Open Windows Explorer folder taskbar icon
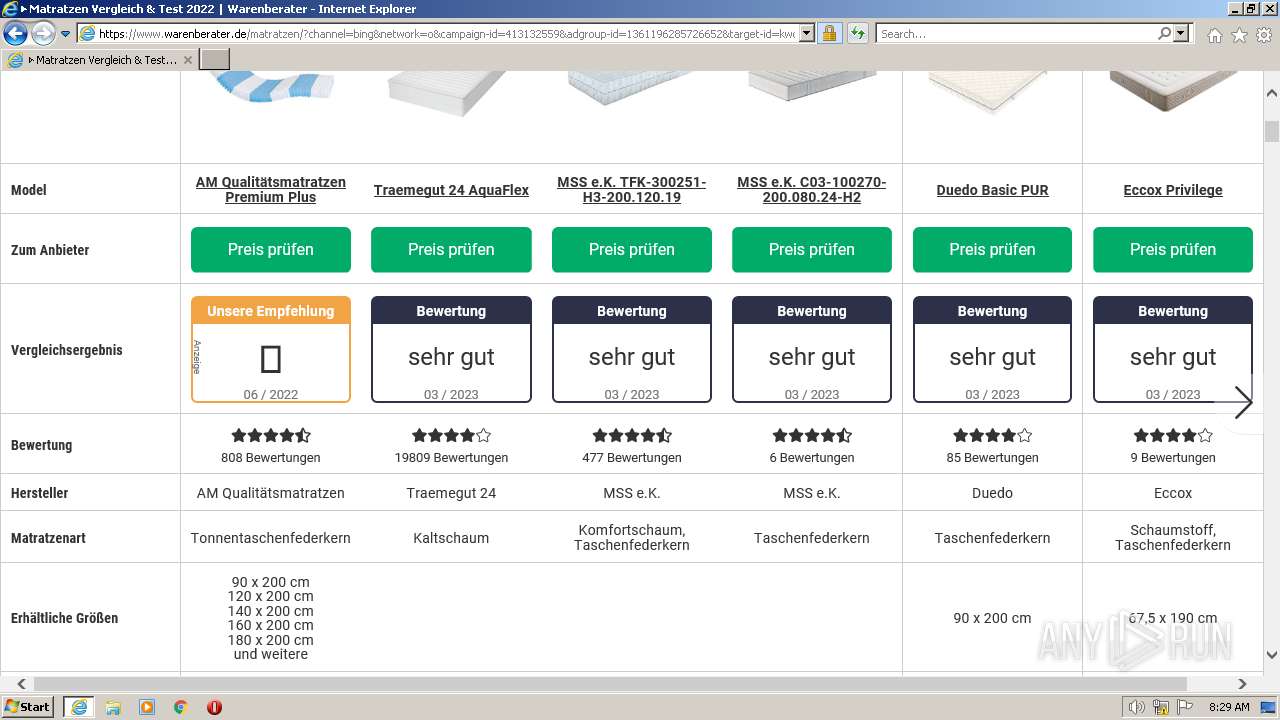 (113, 707)
